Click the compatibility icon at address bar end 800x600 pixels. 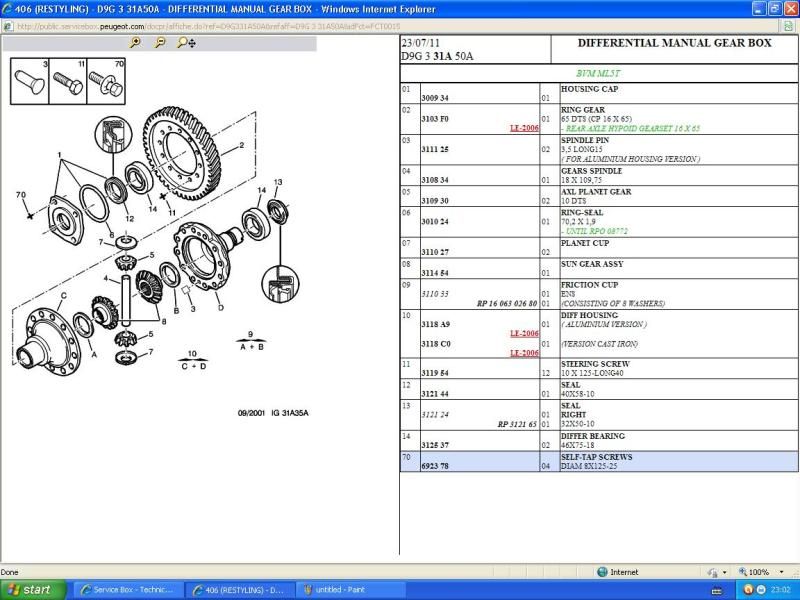788,26
